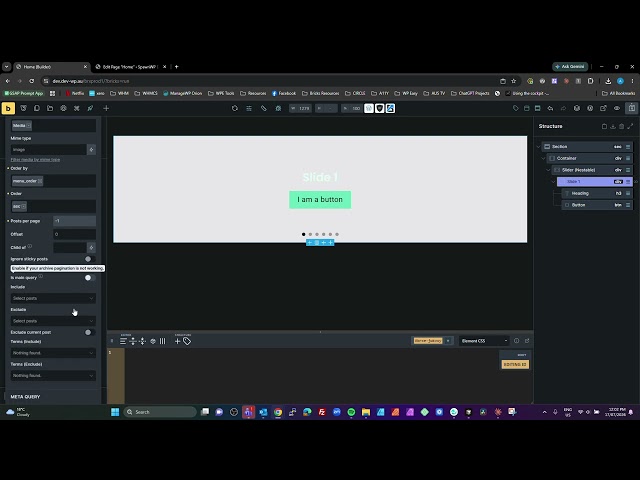This screenshot has height=480, width=640.
Task: Click the save icon at far right of toolbar
Action: click(632, 108)
